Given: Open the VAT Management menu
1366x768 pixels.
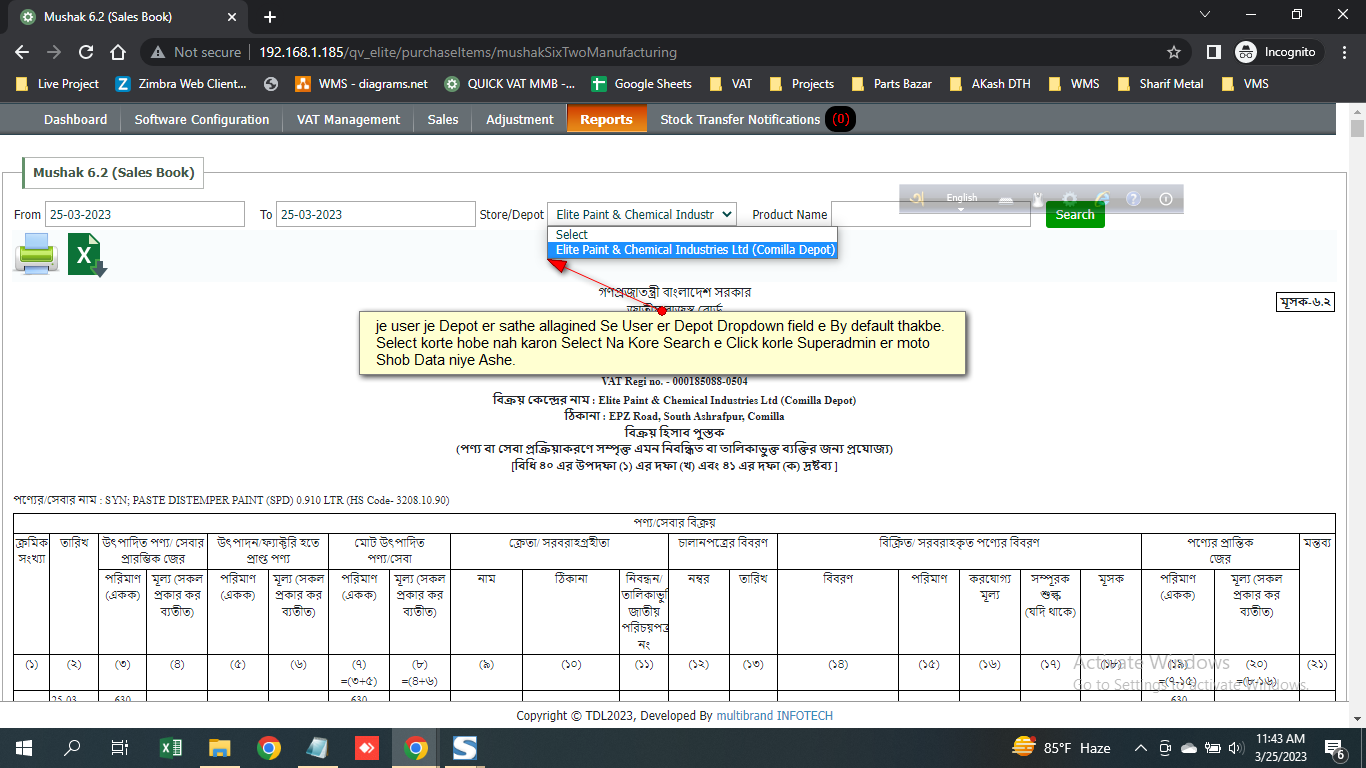Looking at the screenshot, I should pos(348,119).
